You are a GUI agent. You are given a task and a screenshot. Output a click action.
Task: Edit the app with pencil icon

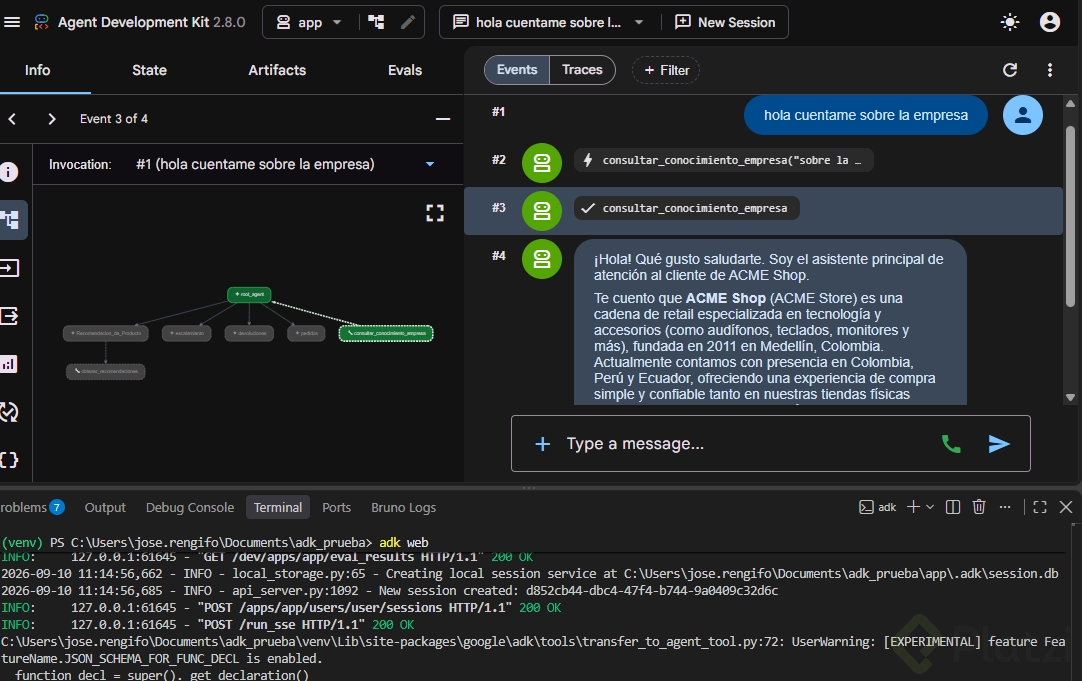coord(408,22)
